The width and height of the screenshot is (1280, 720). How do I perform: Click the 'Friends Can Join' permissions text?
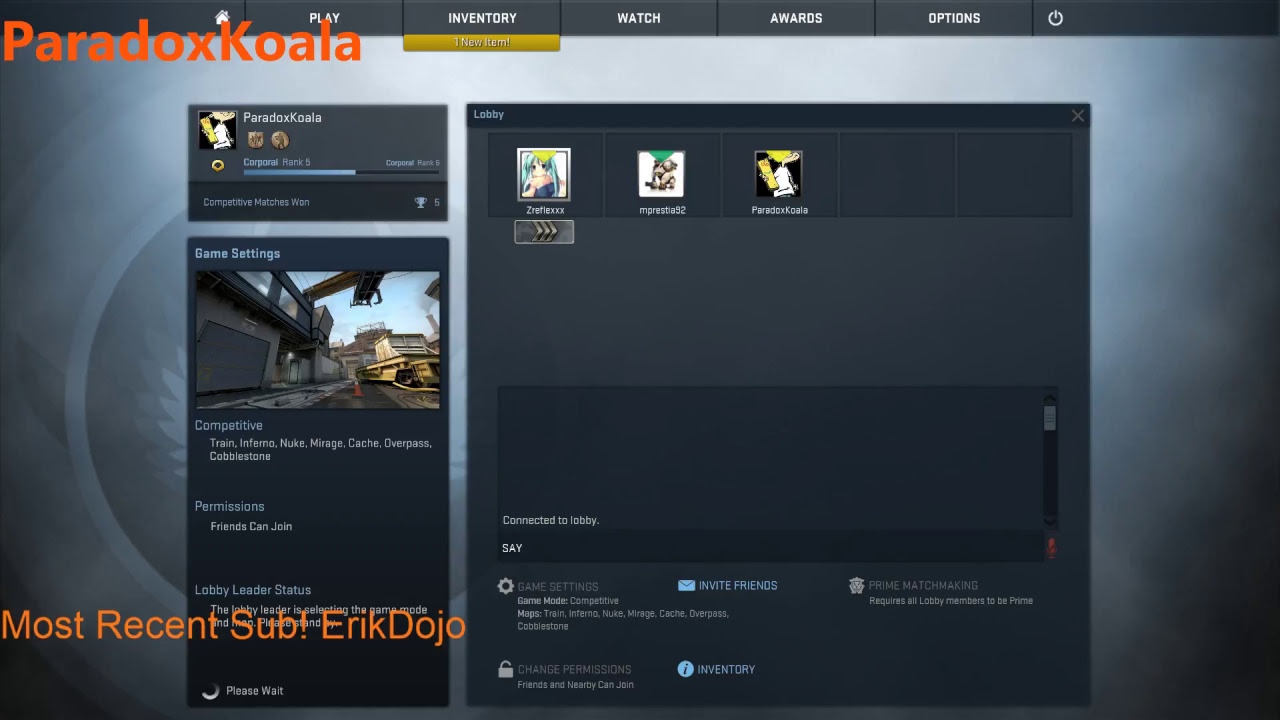[251, 527]
